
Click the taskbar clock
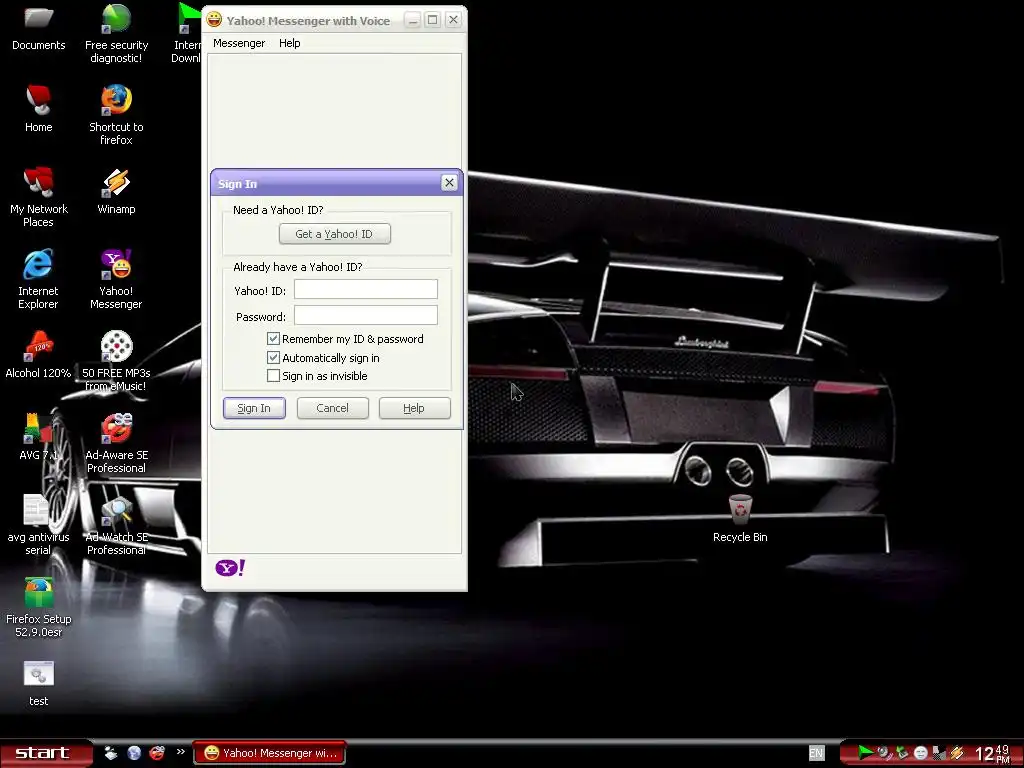(x=993, y=754)
